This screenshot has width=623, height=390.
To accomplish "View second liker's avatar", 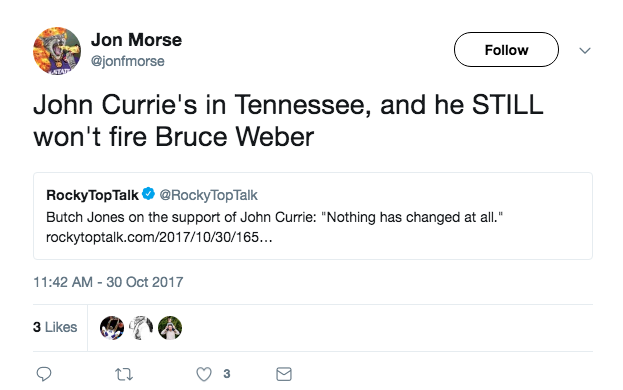I will [x=141, y=328].
